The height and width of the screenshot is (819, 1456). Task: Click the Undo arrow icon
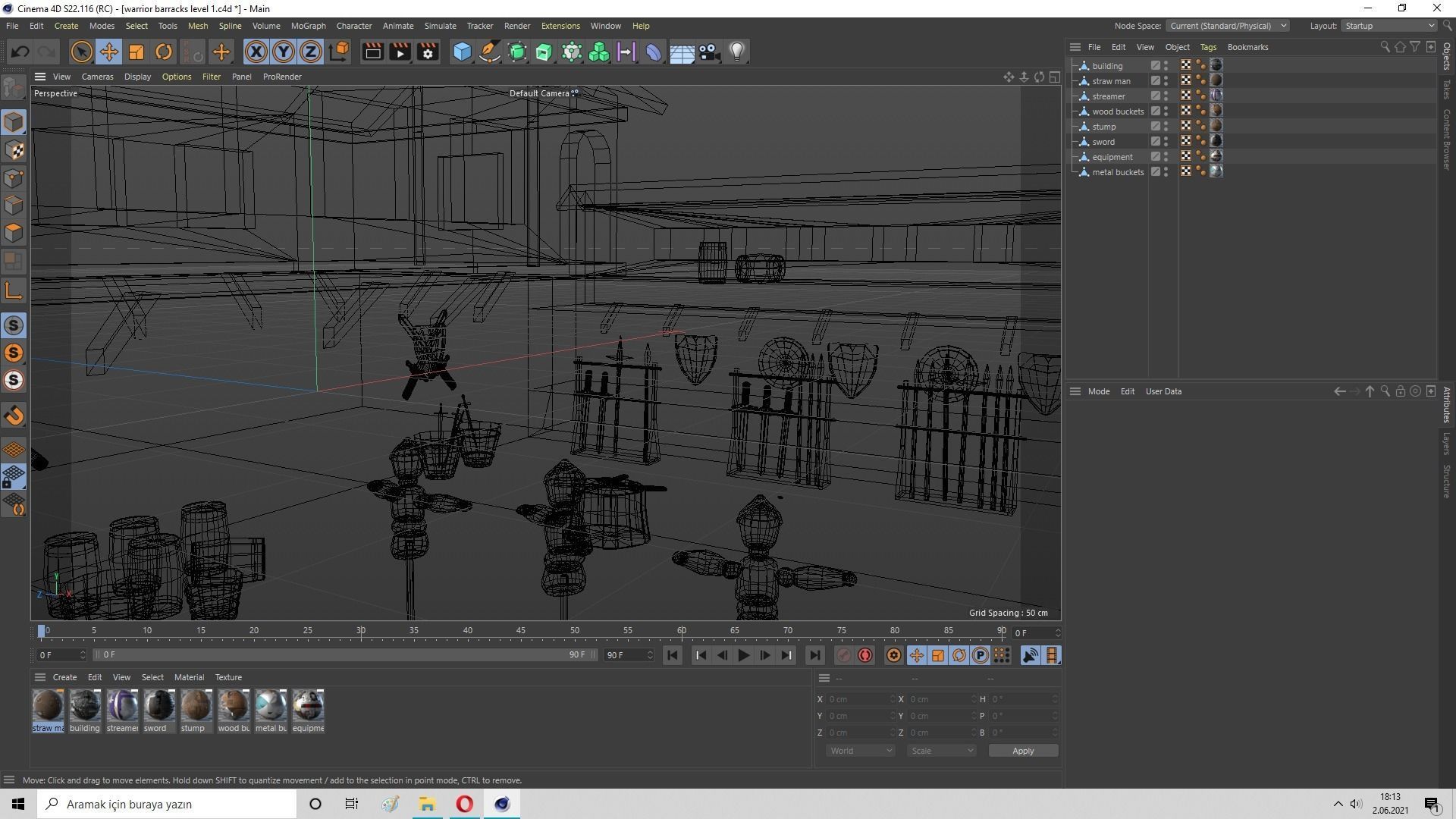click(x=20, y=52)
